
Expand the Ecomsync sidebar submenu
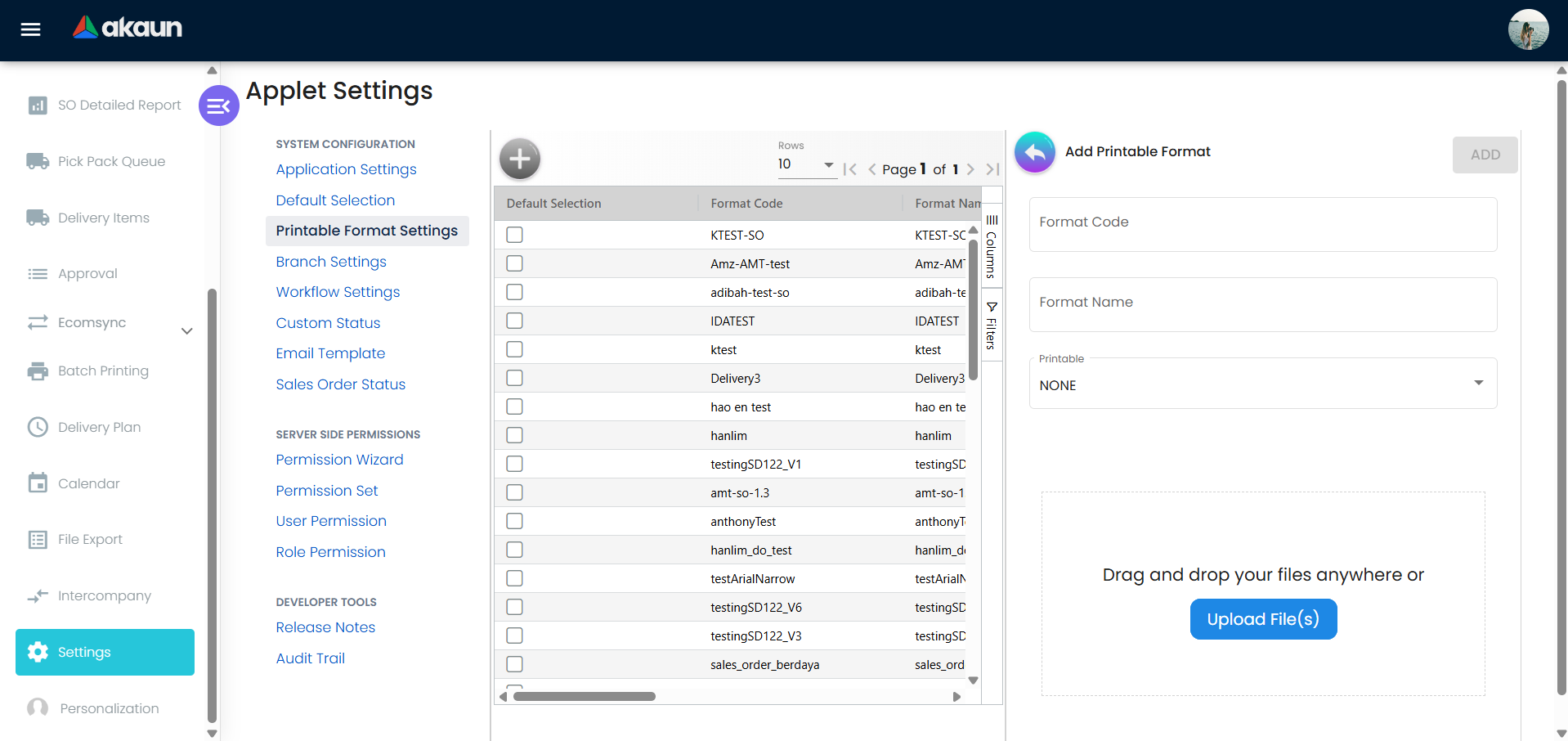pyautogui.click(x=186, y=331)
